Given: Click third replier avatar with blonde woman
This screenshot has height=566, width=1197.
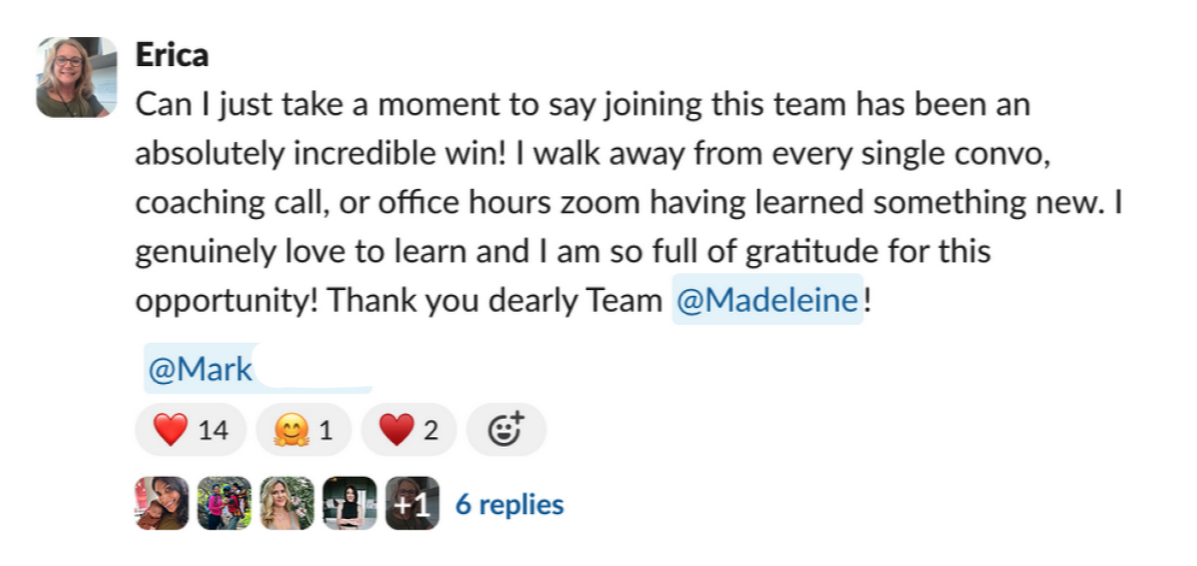Looking at the screenshot, I should pos(287,503).
